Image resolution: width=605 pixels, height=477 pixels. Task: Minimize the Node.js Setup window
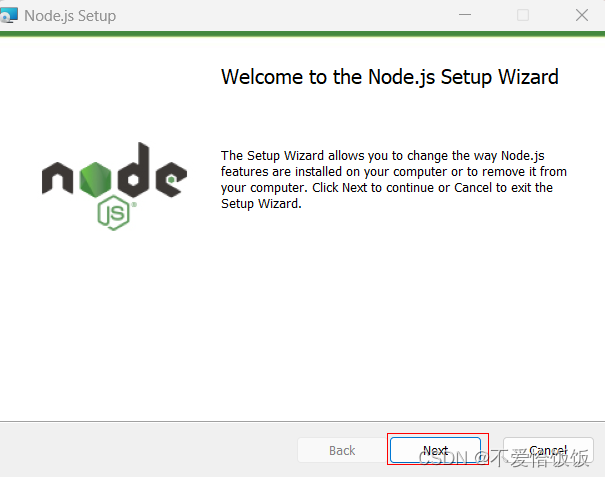coord(465,15)
